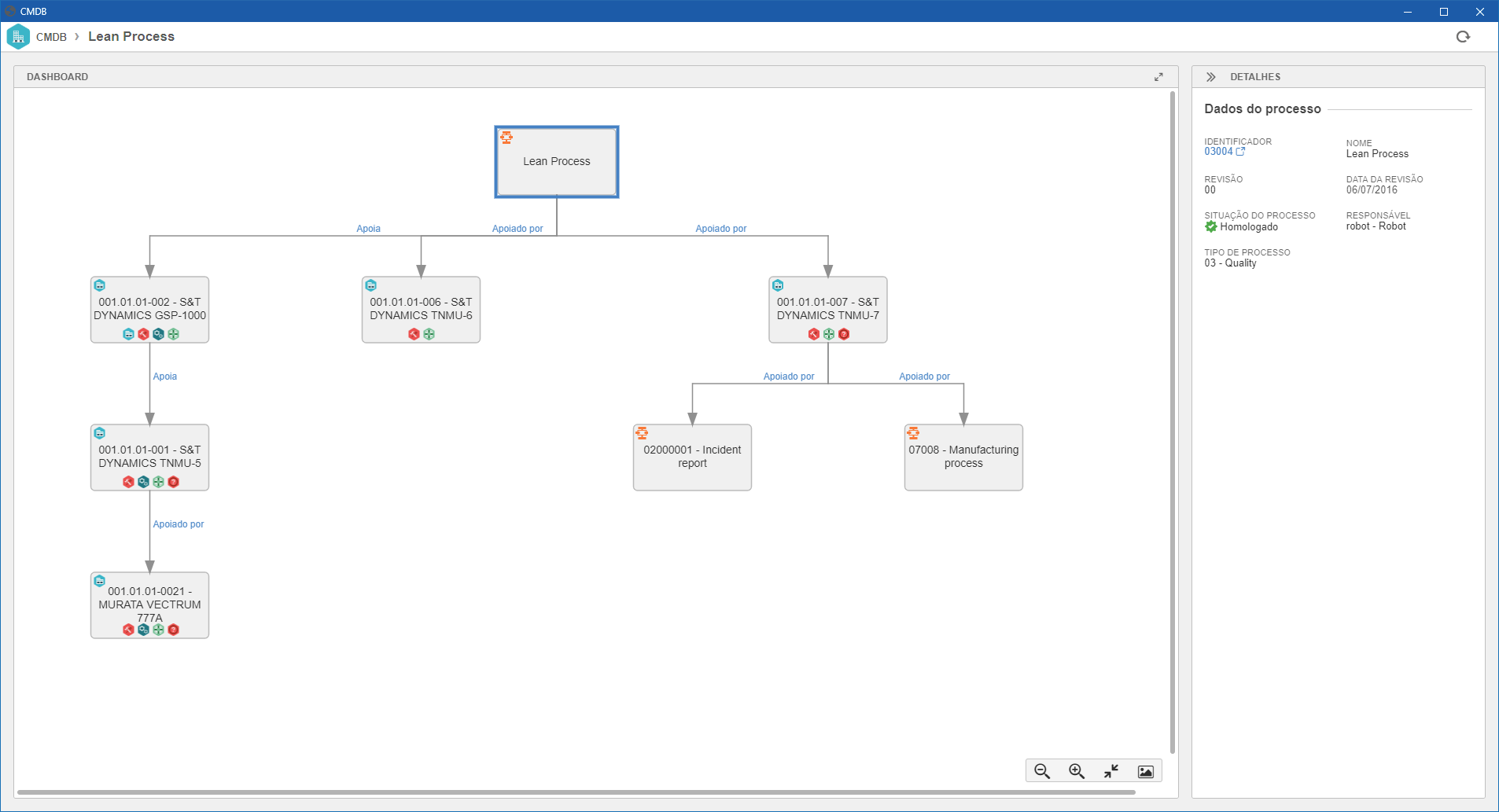
Task: Click the green crosshair icon in TNMU-7 node
Action: pyautogui.click(x=829, y=334)
